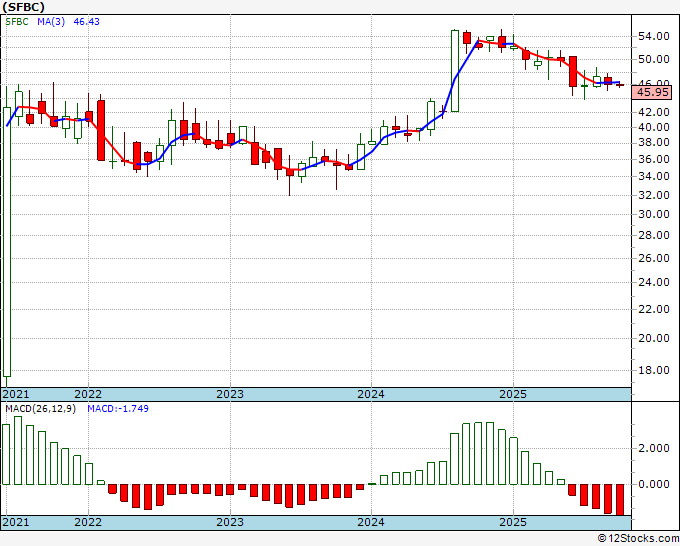Click the MACD:-1.749 value label
This screenshot has width=680, height=546.
[116, 409]
